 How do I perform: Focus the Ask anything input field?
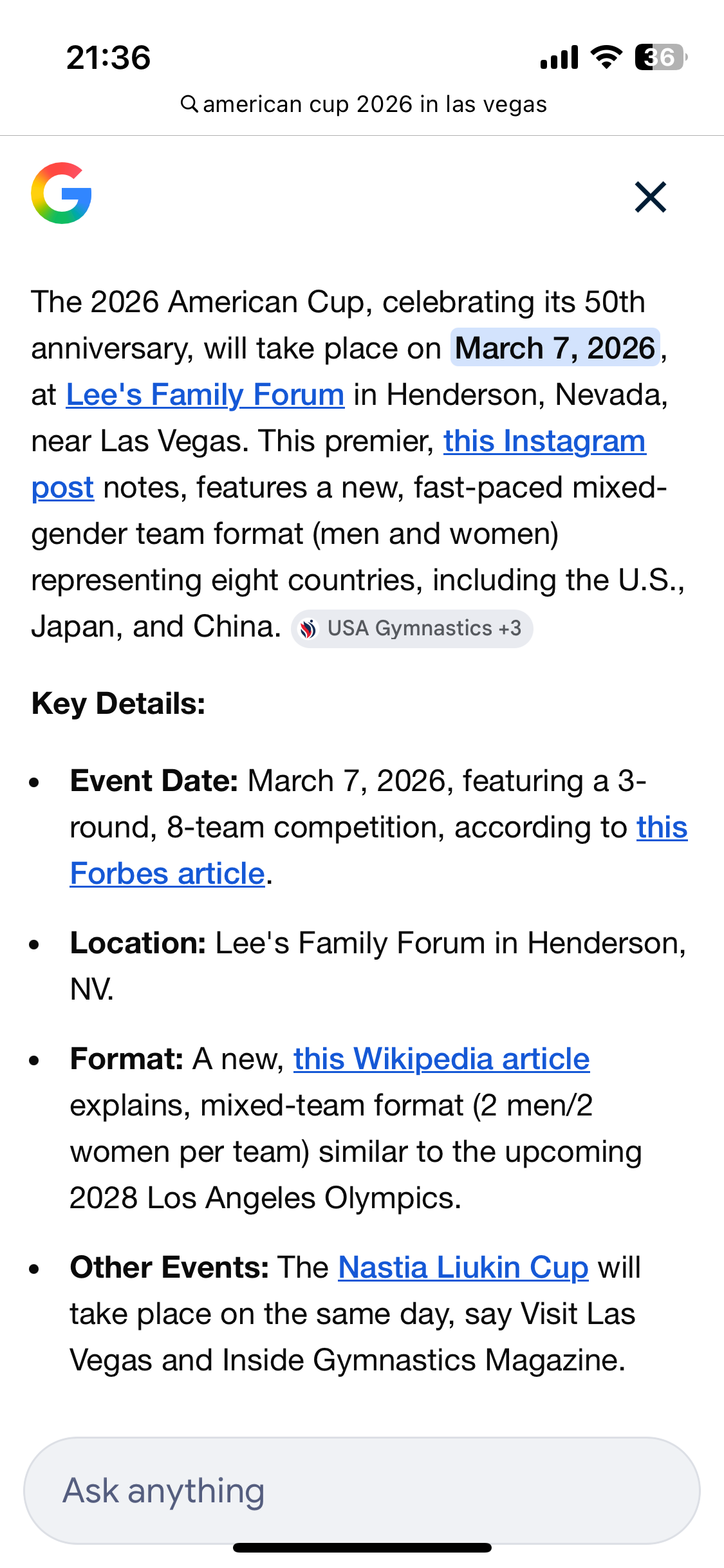pyautogui.click(x=362, y=1491)
